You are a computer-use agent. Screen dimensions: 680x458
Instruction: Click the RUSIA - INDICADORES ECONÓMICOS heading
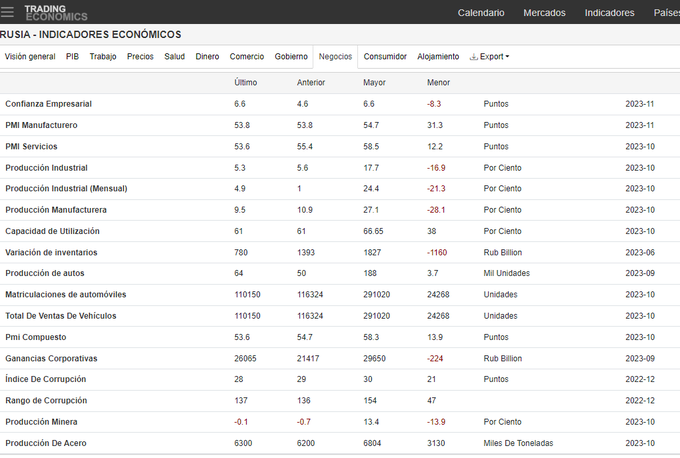[x=91, y=34]
